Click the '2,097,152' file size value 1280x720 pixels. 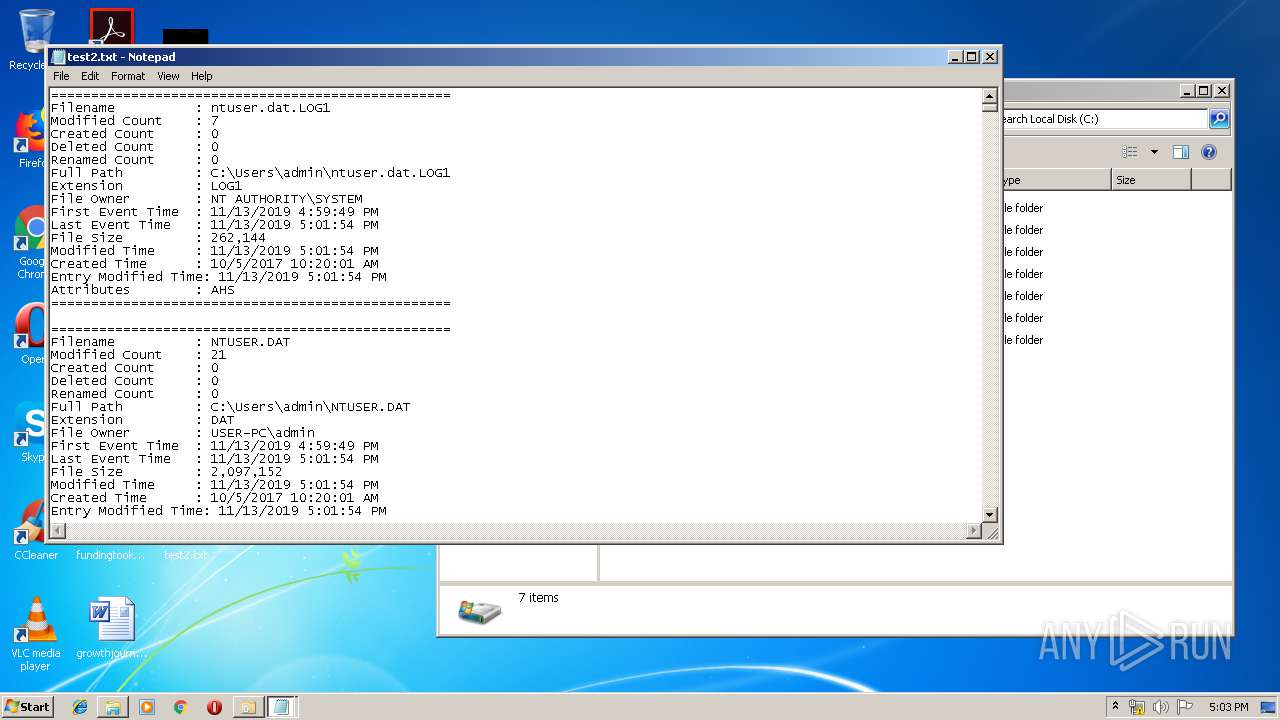click(246, 472)
